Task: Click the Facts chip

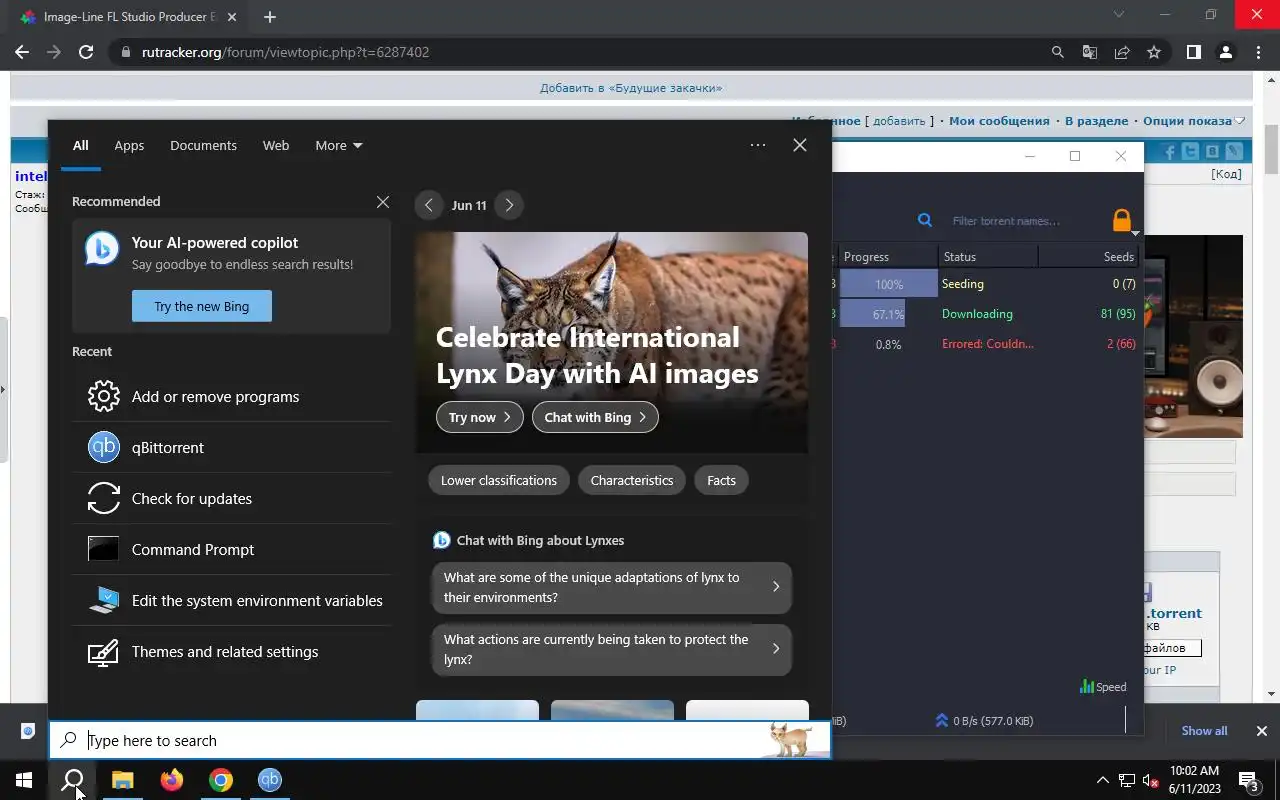Action: click(721, 480)
